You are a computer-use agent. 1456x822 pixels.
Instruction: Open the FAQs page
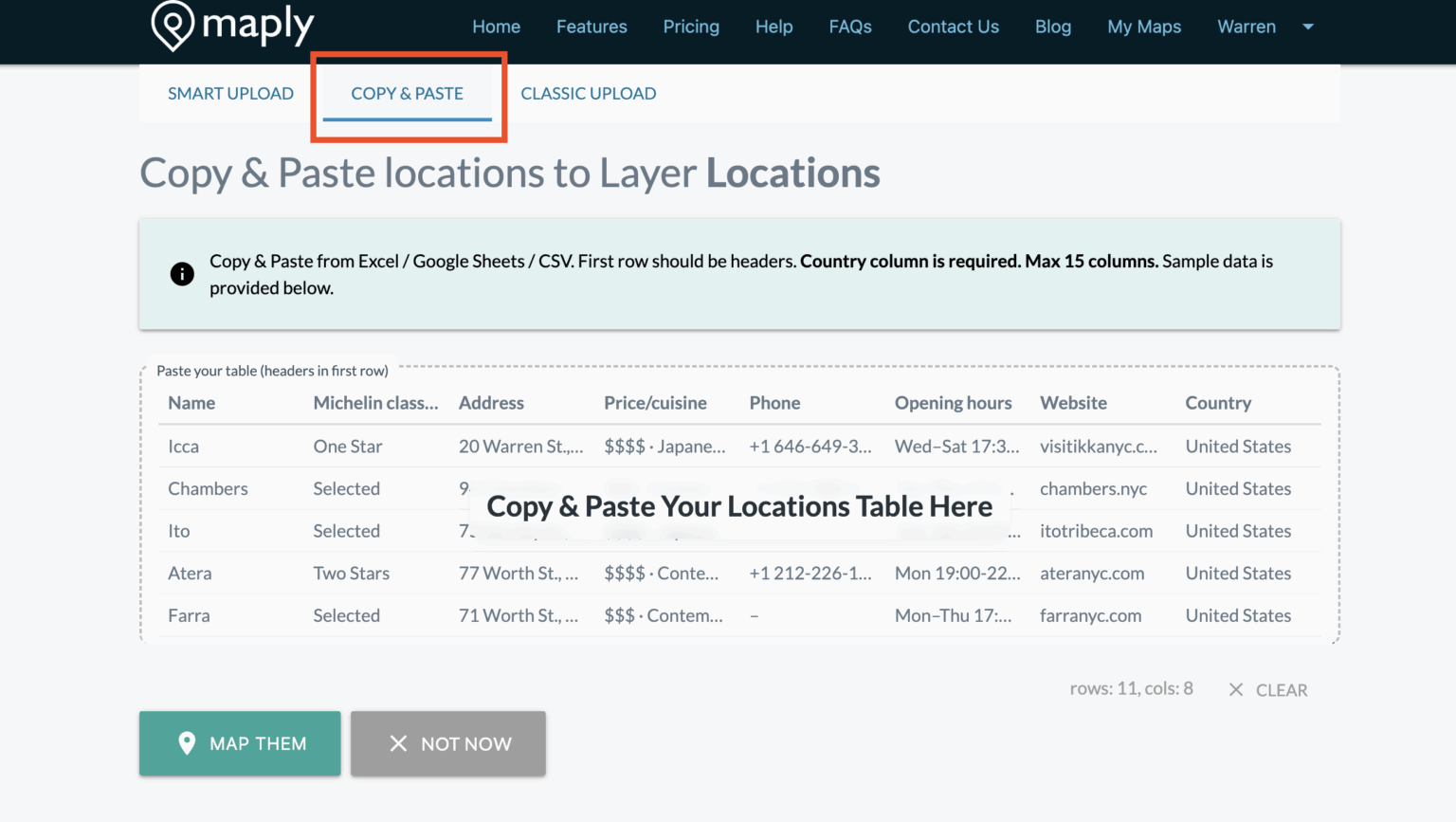click(849, 27)
